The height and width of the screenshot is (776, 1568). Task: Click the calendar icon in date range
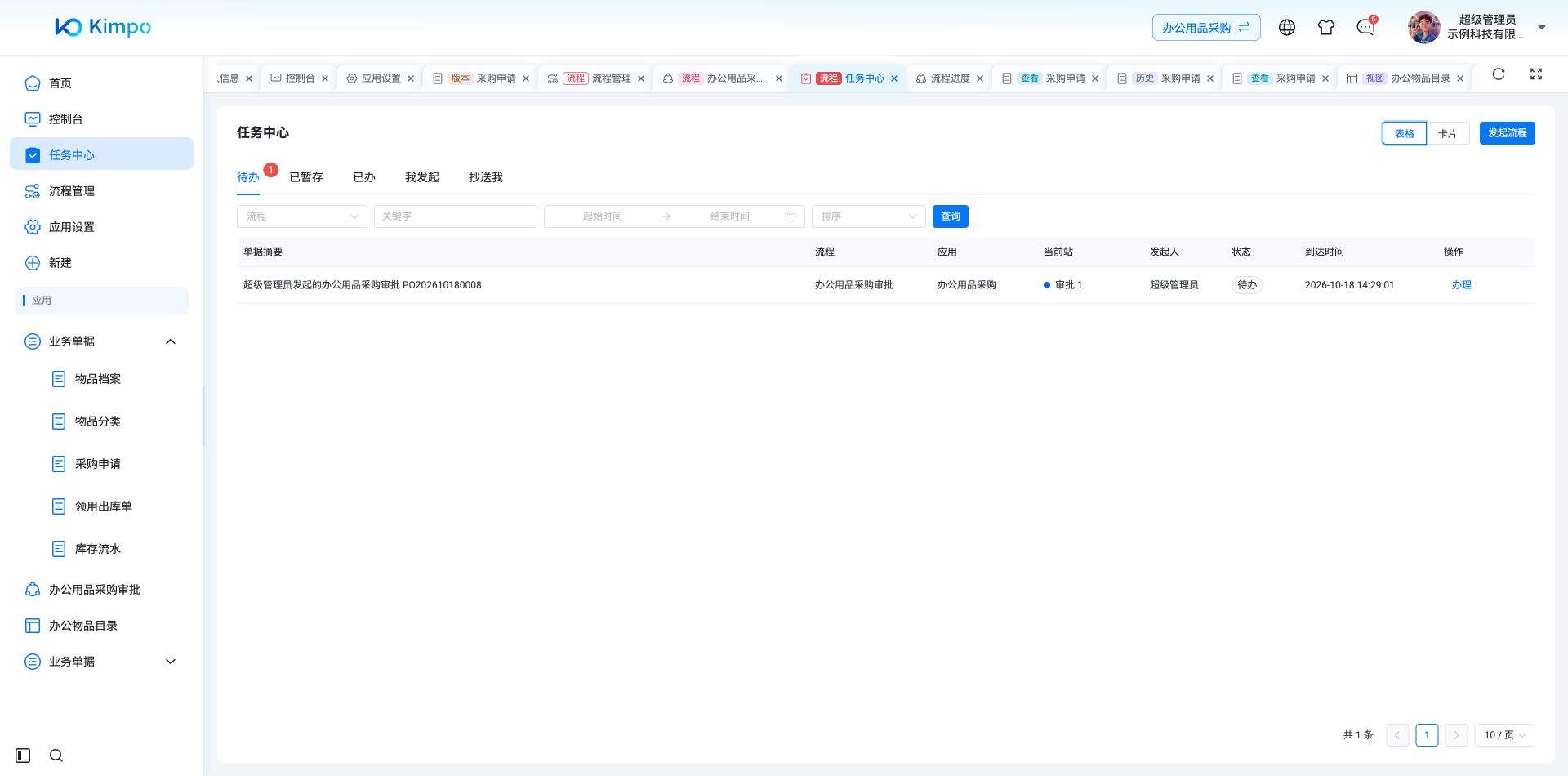click(x=791, y=216)
